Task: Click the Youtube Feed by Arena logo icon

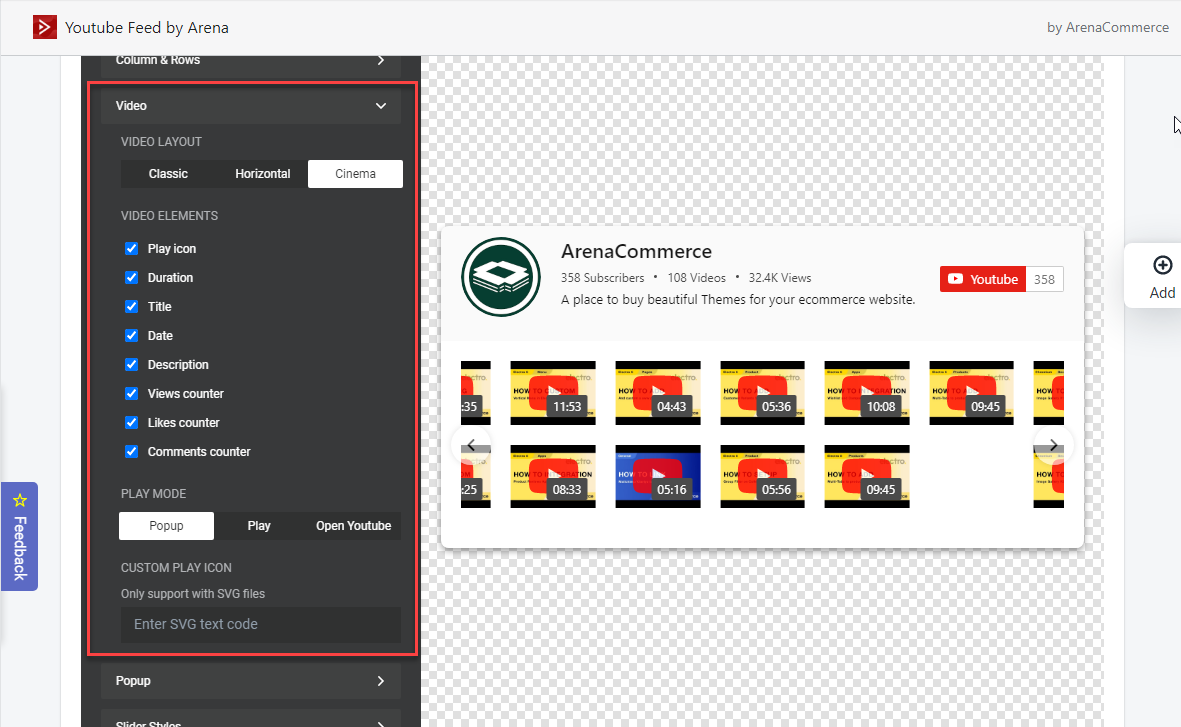Action: pos(44,27)
